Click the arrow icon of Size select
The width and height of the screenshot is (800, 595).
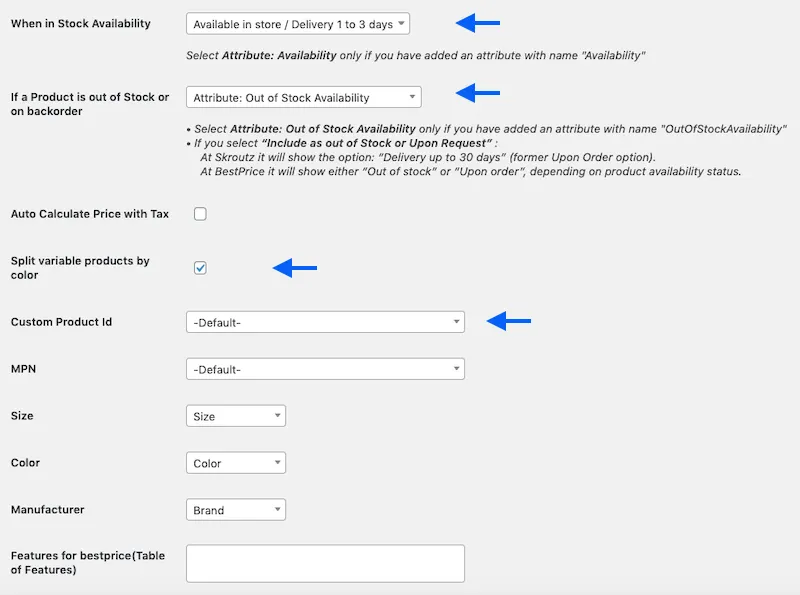point(278,415)
